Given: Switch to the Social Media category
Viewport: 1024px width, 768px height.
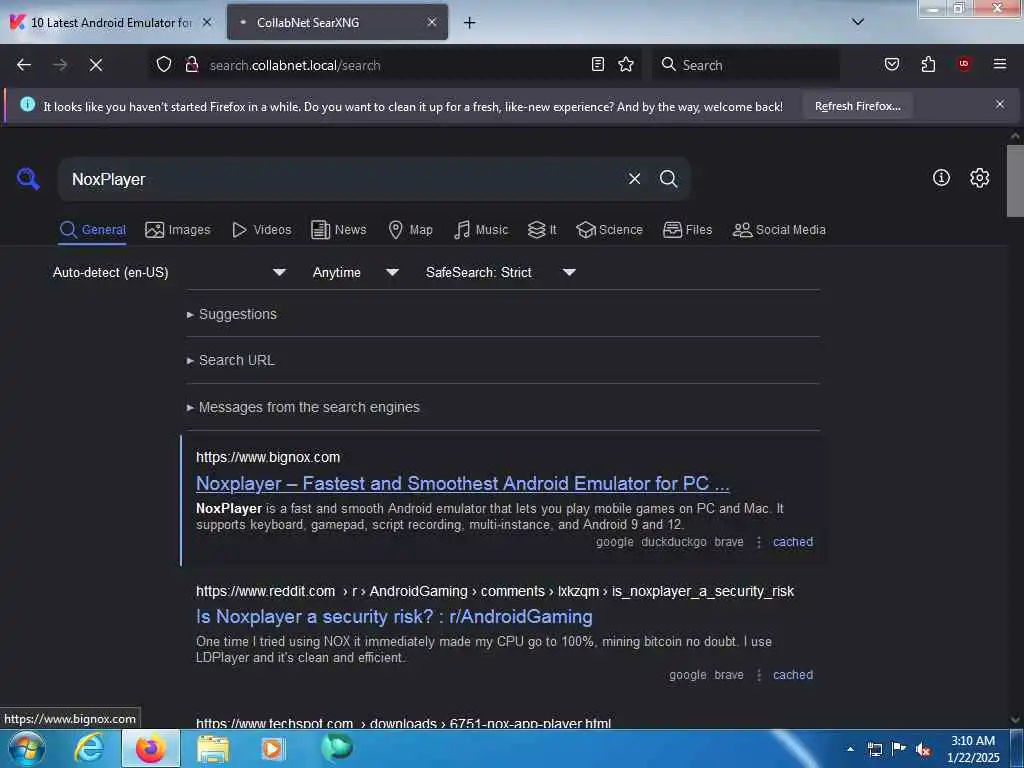Looking at the screenshot, I should (x=779, y=230).
